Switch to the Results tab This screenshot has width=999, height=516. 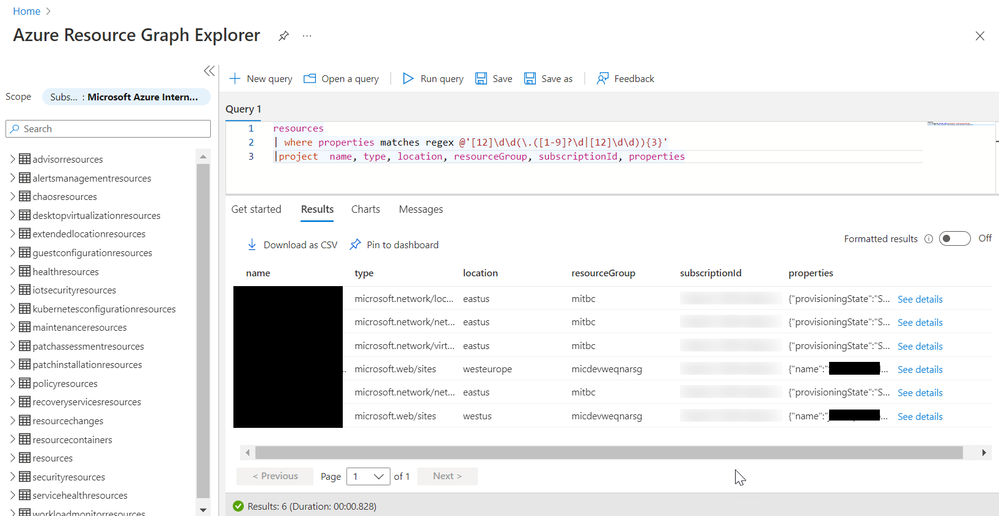[317, 209]
